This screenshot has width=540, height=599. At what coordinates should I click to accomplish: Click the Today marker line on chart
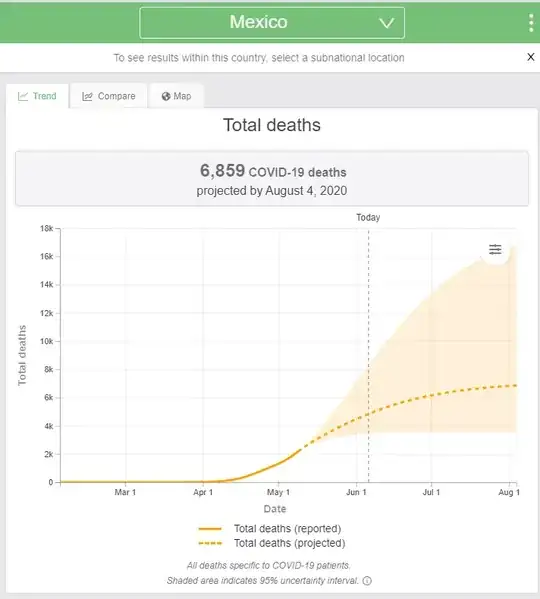(x=369, y=355)
